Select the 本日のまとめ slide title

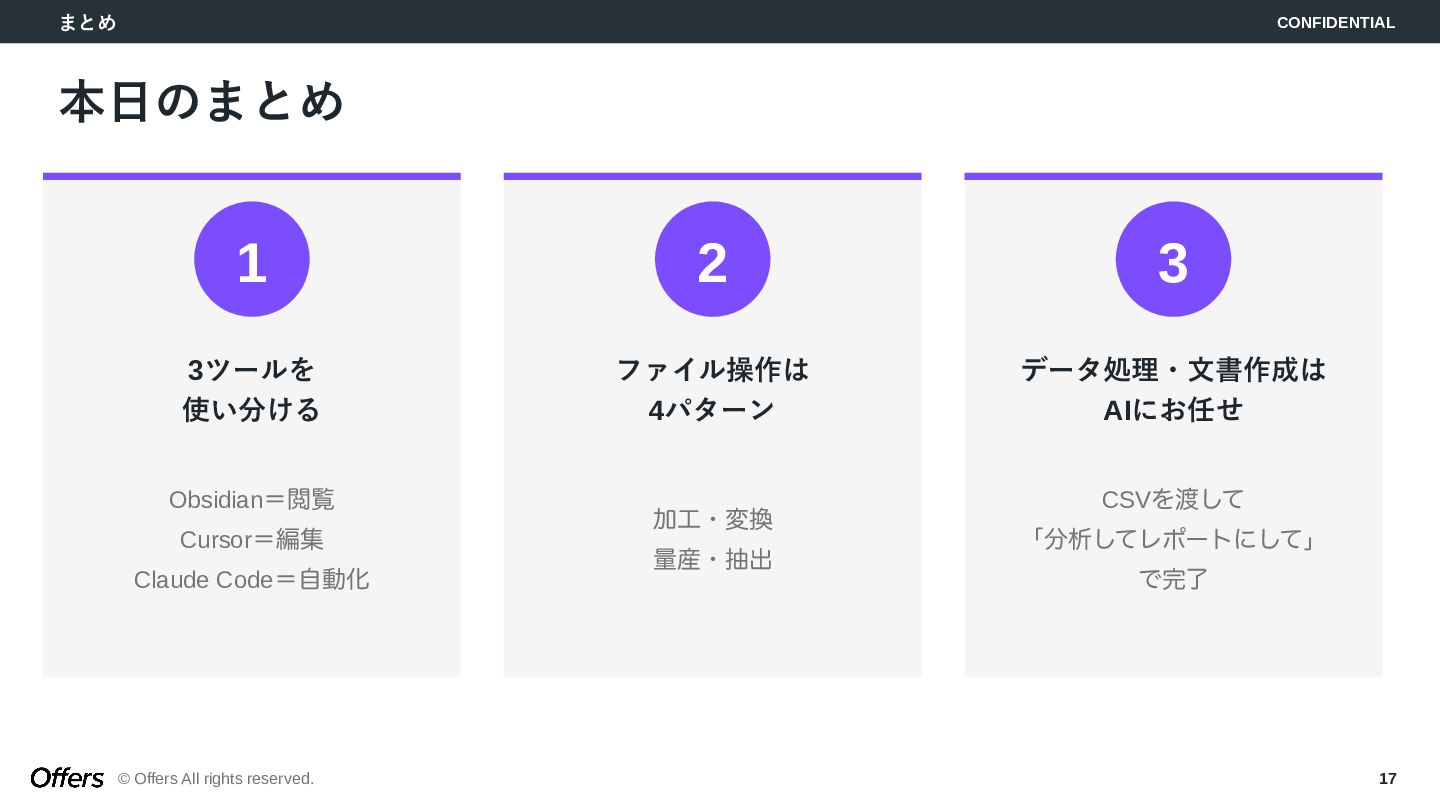[x=202, y=102]
